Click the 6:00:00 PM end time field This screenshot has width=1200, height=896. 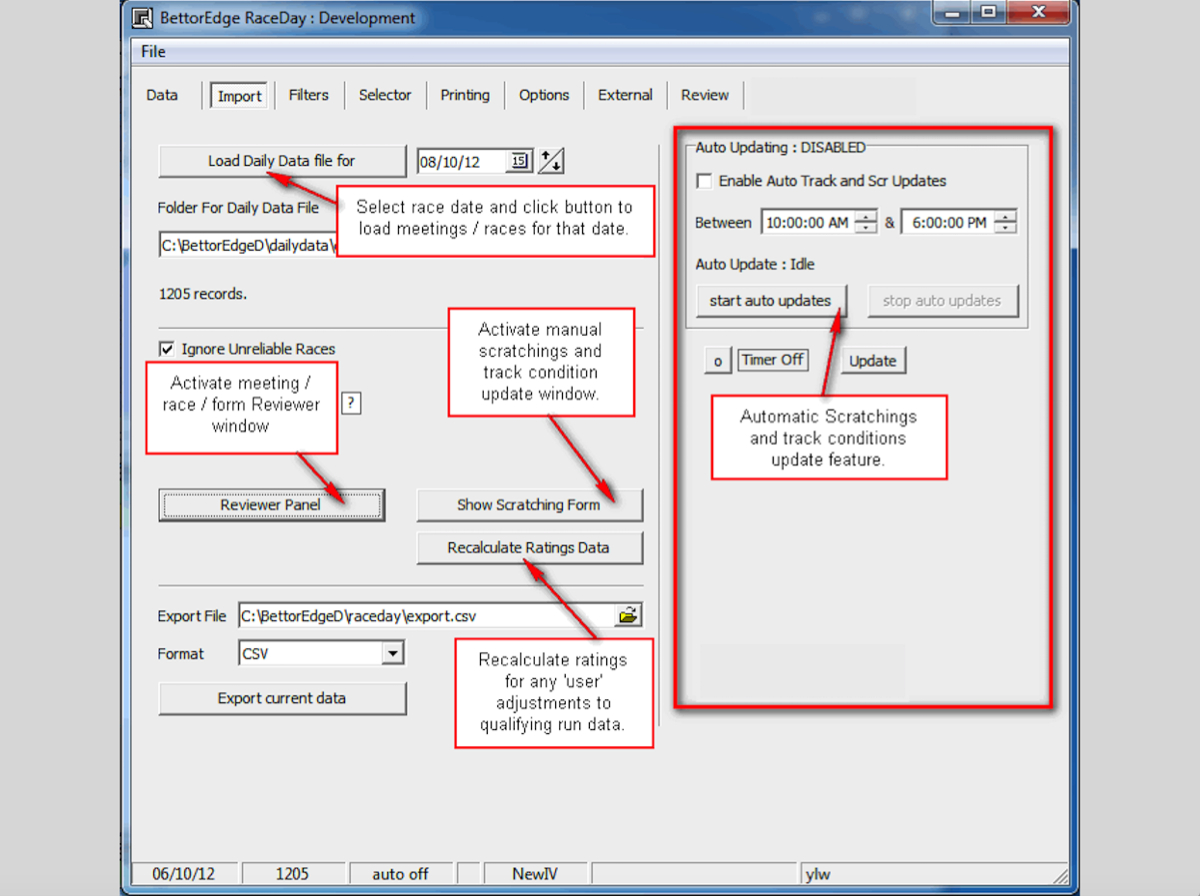948,223
